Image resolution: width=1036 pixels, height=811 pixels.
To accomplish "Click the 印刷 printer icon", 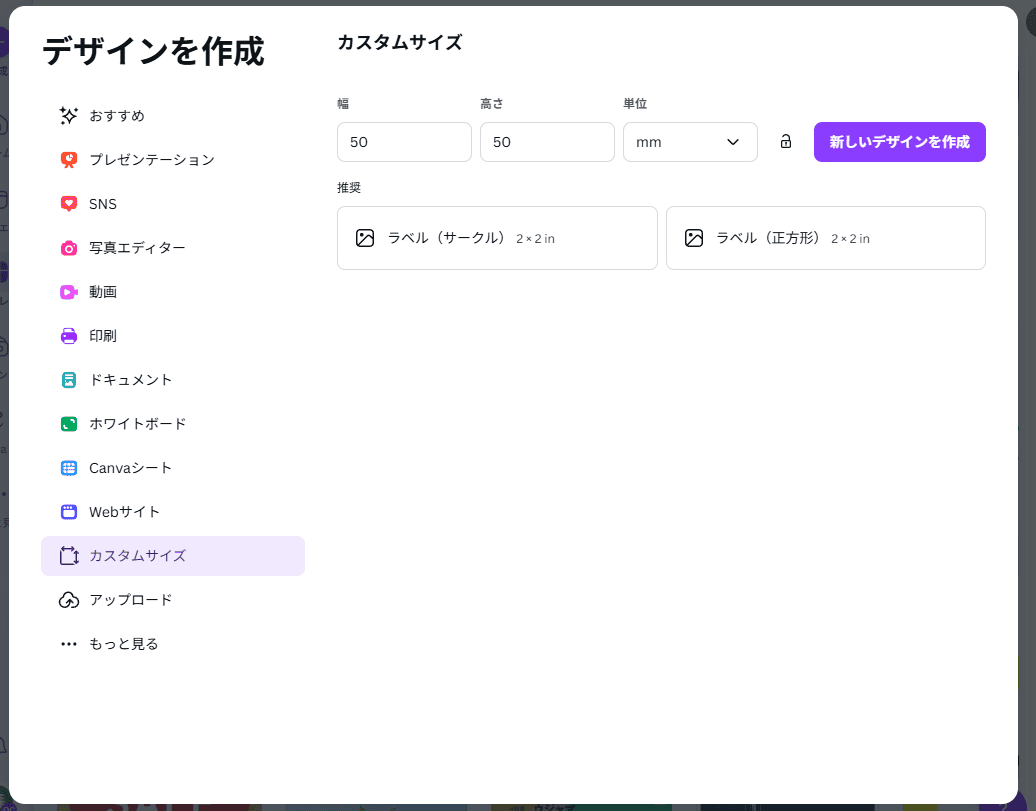I will point(68,335).
